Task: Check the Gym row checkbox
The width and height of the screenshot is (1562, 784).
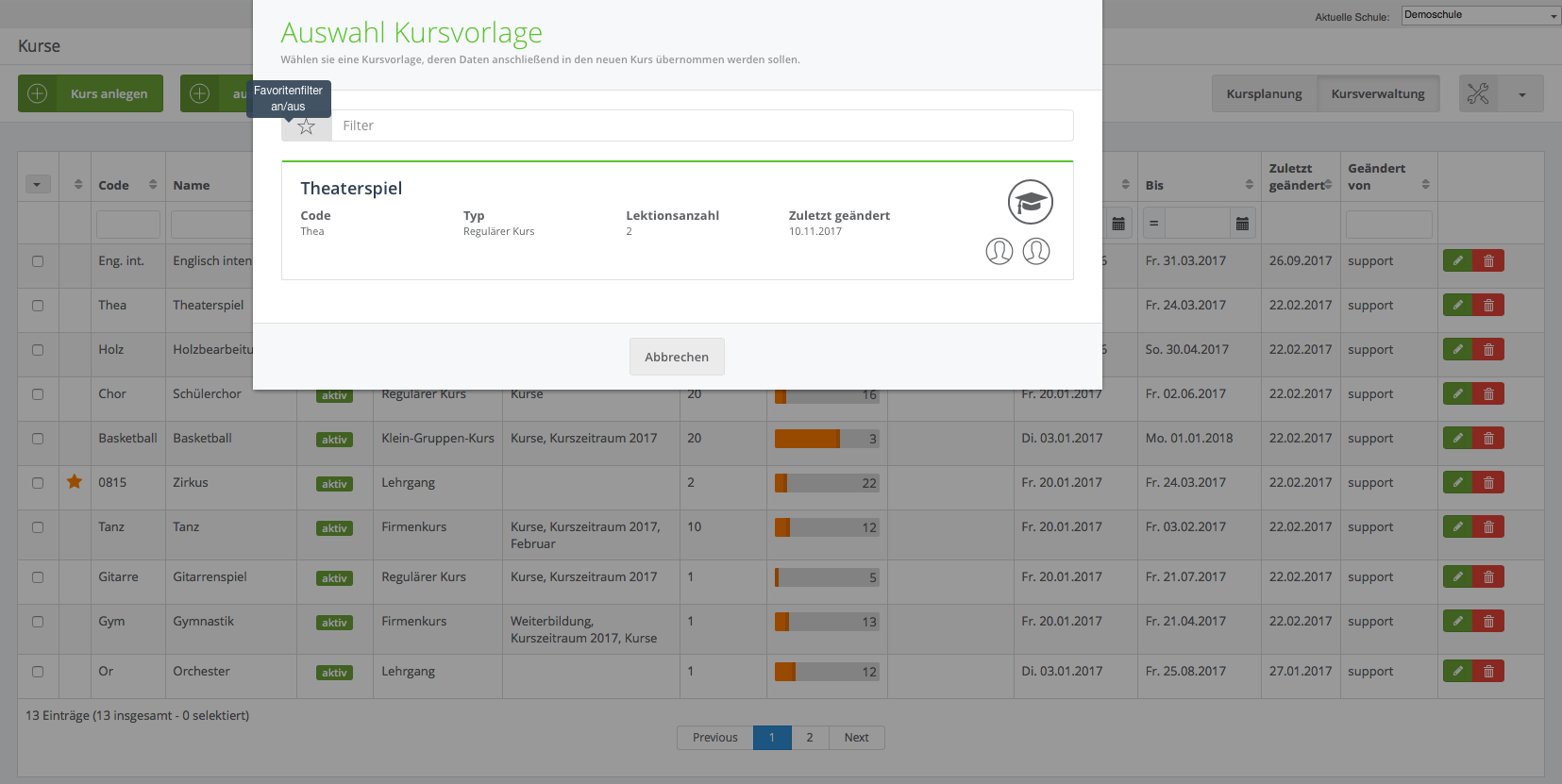Action: pyautogui.click(x=38, y=622)
